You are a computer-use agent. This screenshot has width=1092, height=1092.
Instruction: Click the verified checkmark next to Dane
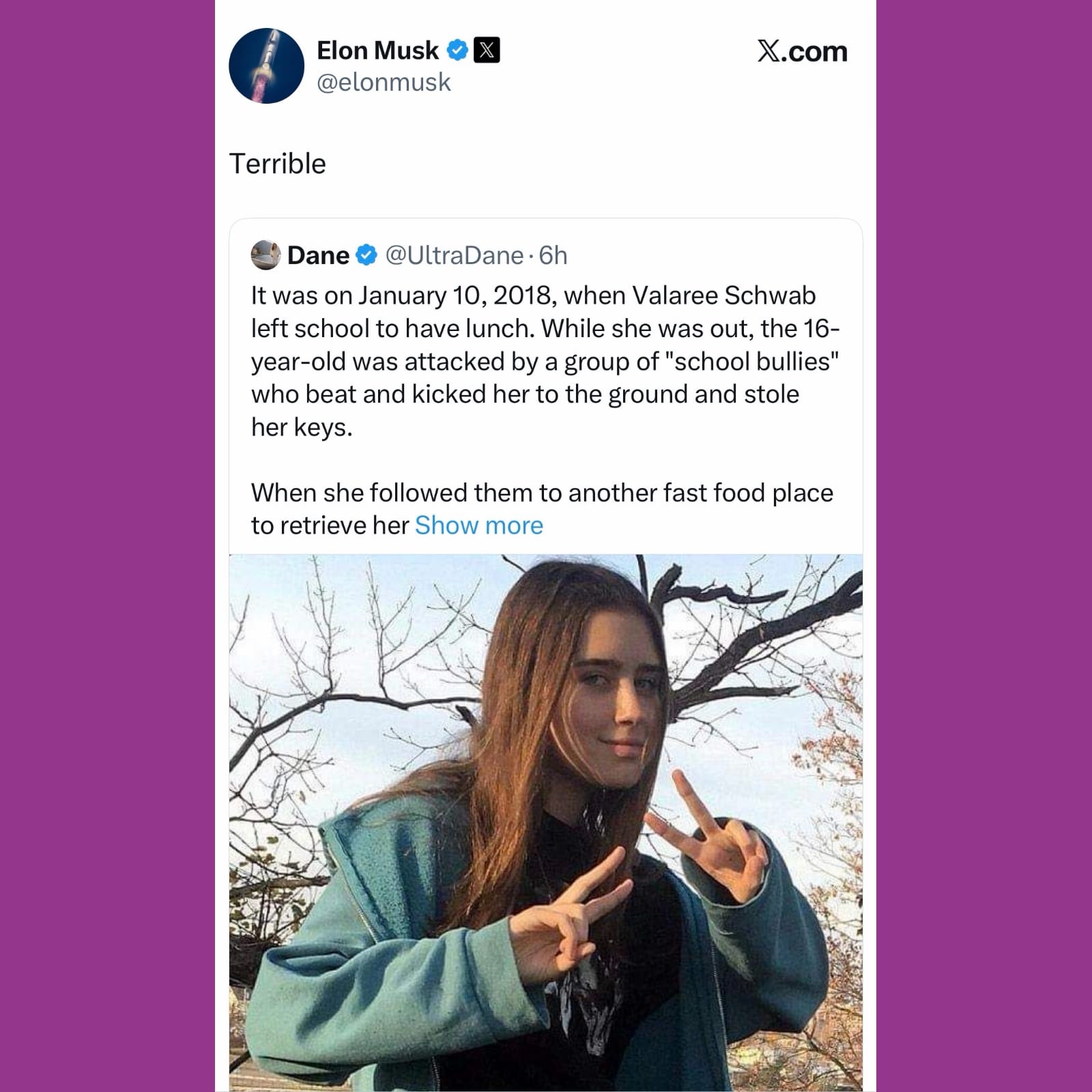pyautogui.click(x=367, y=255)
